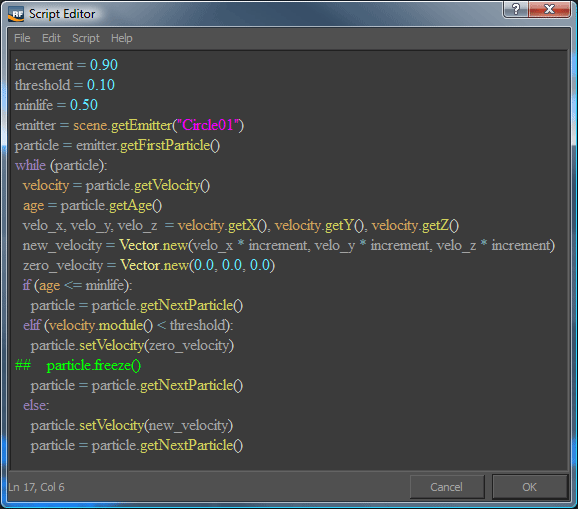Viewport: 578px width, 509px height.
Task: Click the RF RealFlow icon in title bar
Action: pos(16,14)
